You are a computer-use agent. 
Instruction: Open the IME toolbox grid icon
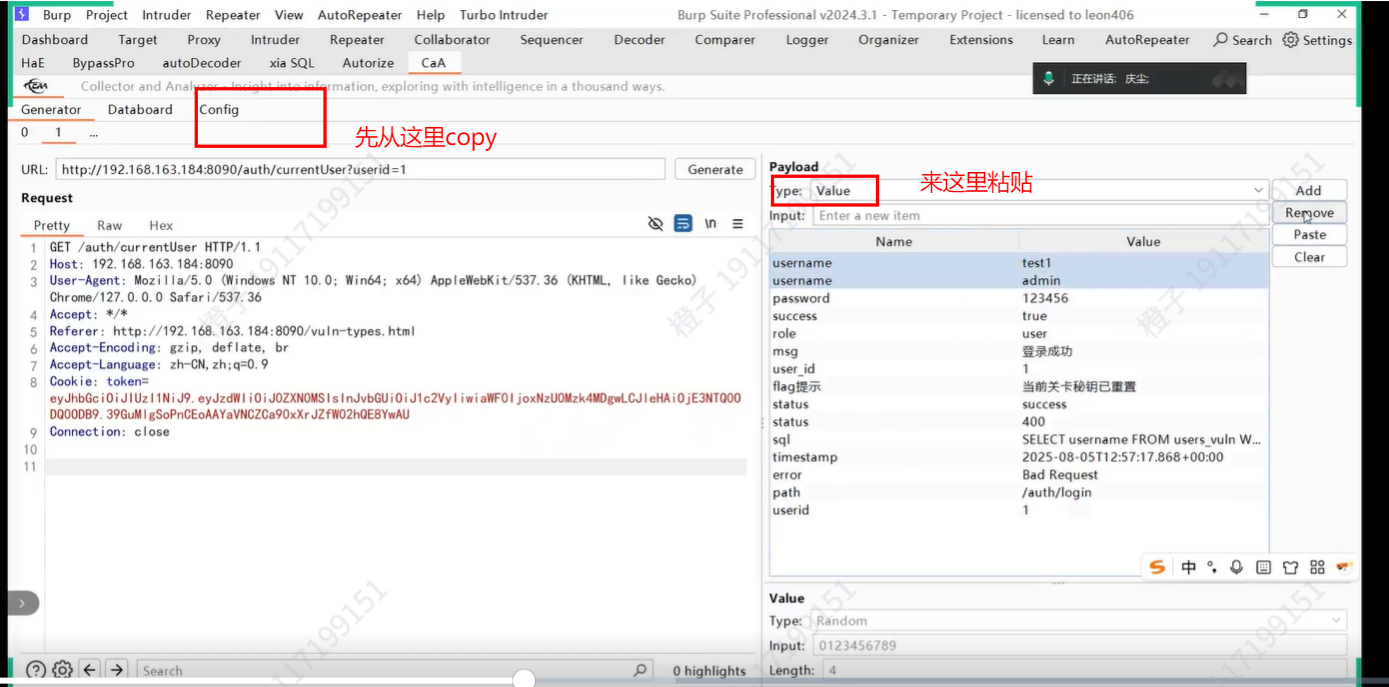(1317, 567)
